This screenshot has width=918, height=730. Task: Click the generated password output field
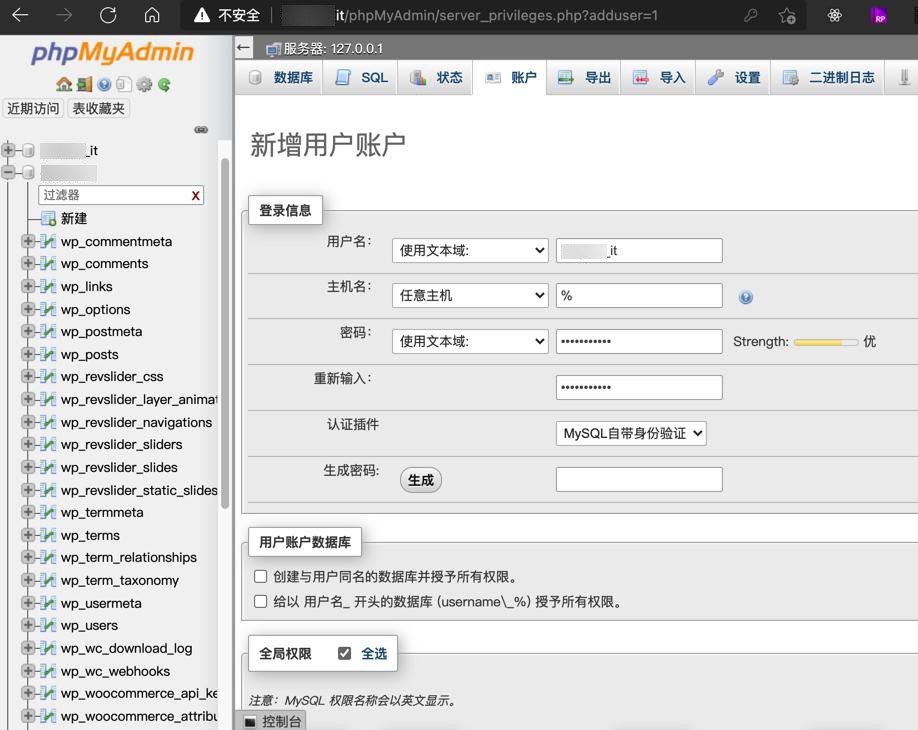click(x=639, y=479)
